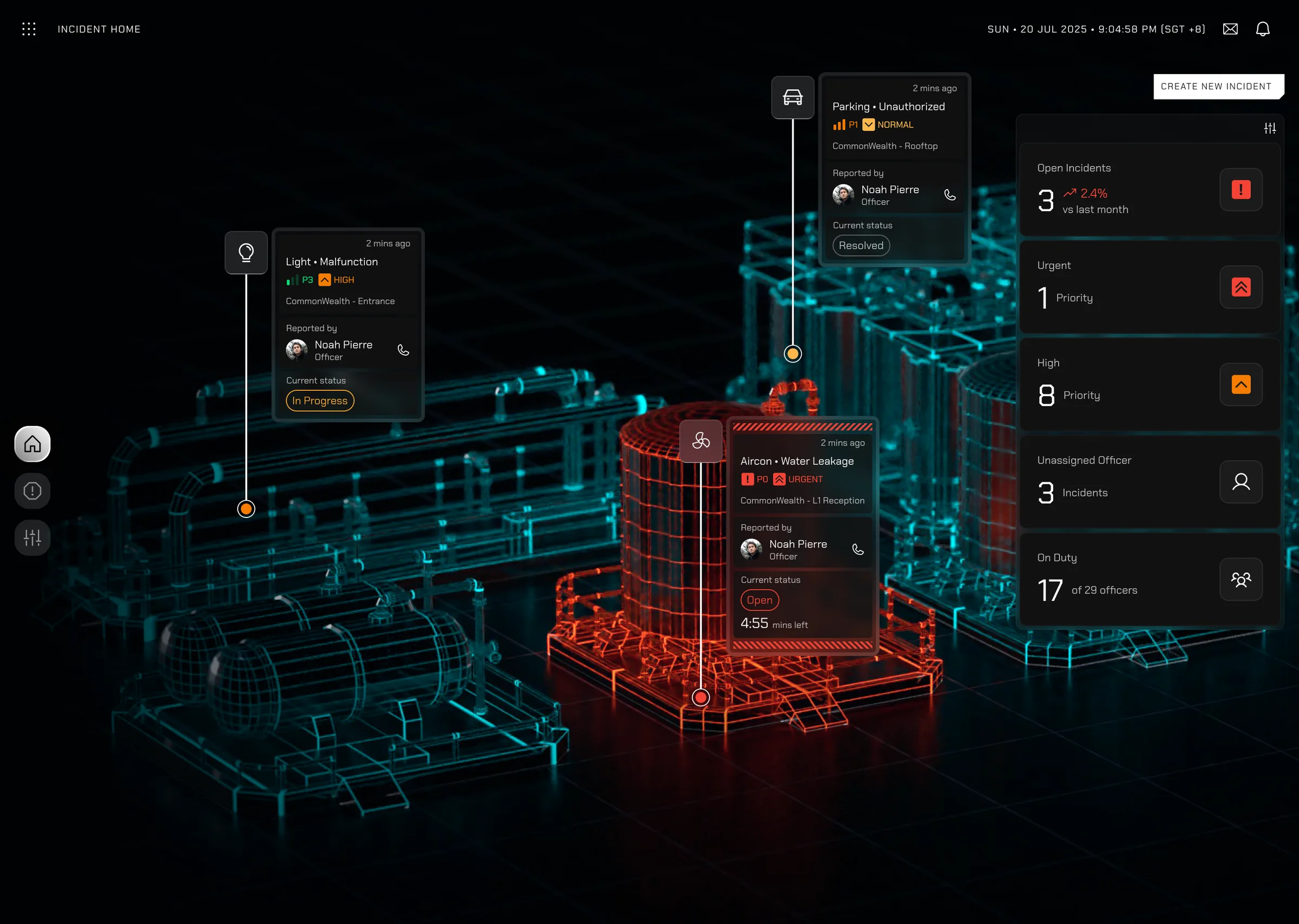
Task: Open the mail envelope icon
Action: [x=1230, y=29]
